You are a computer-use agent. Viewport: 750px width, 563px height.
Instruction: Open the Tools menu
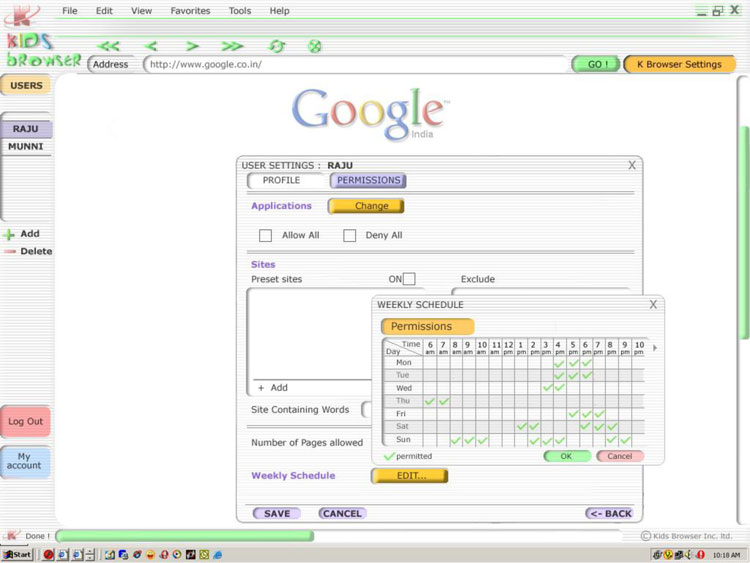240,11
